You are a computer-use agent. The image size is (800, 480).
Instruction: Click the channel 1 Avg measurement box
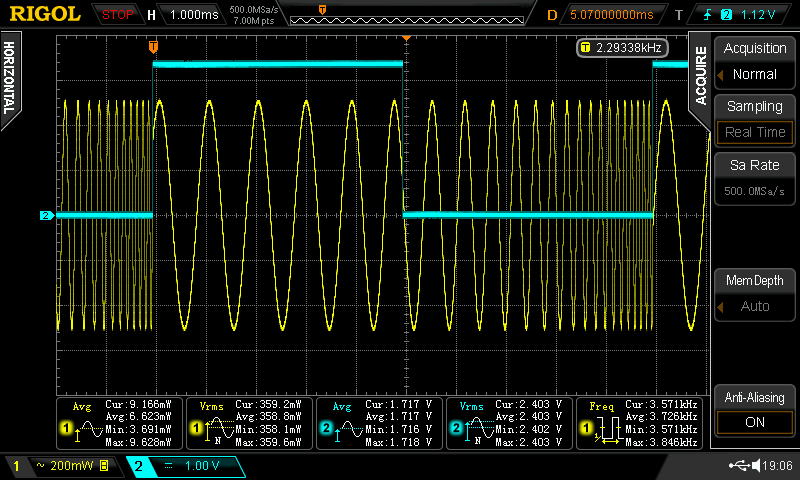[x=119, y=424]
